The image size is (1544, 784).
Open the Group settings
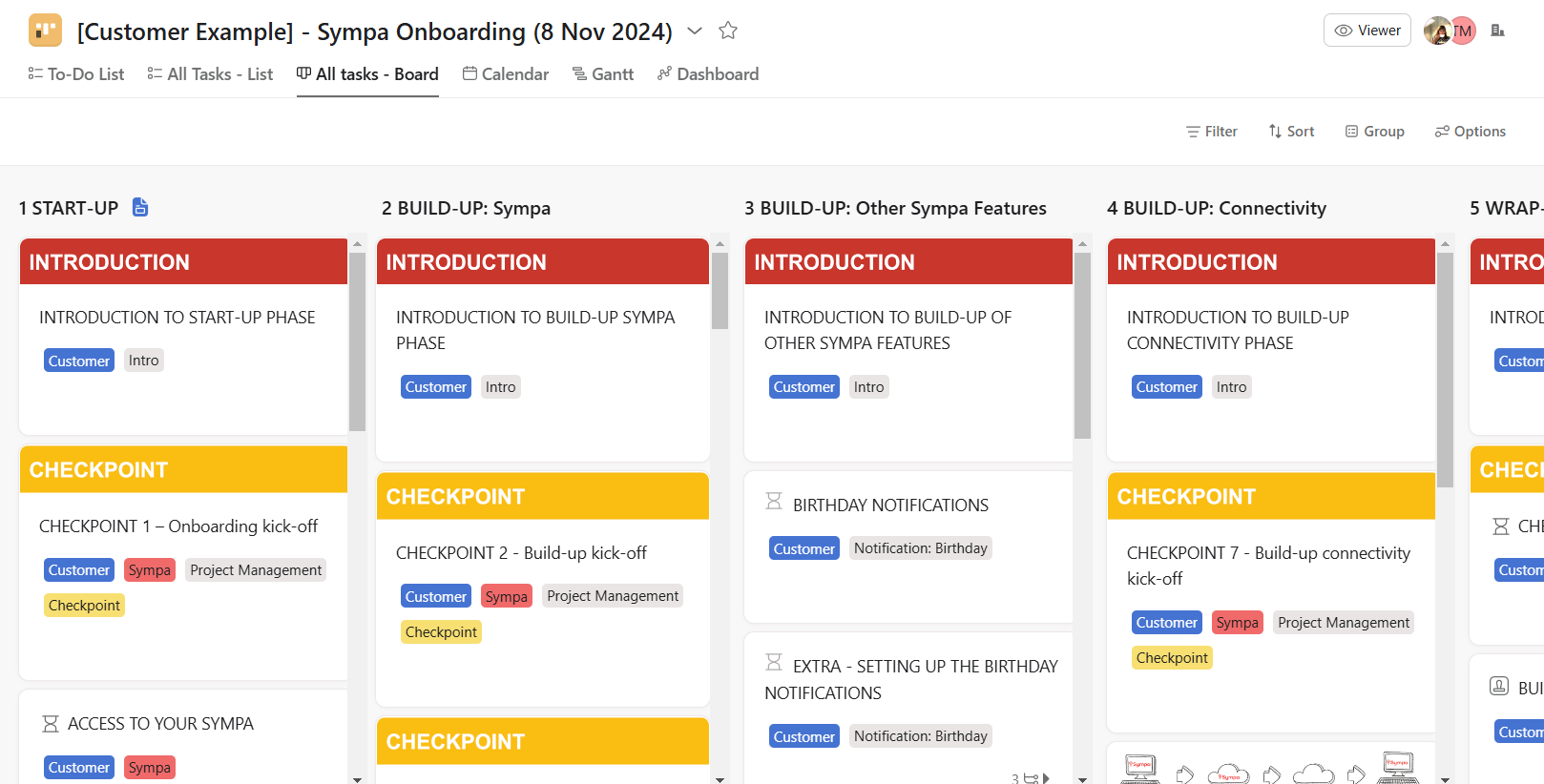click(1374, 132)
